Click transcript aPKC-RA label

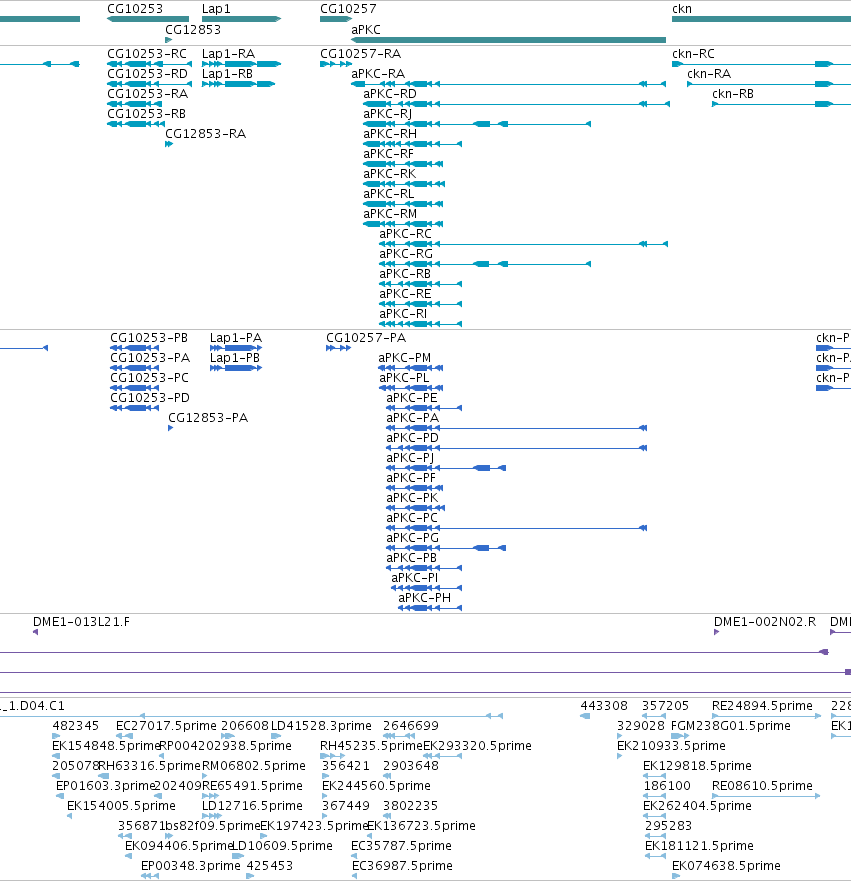378,74
